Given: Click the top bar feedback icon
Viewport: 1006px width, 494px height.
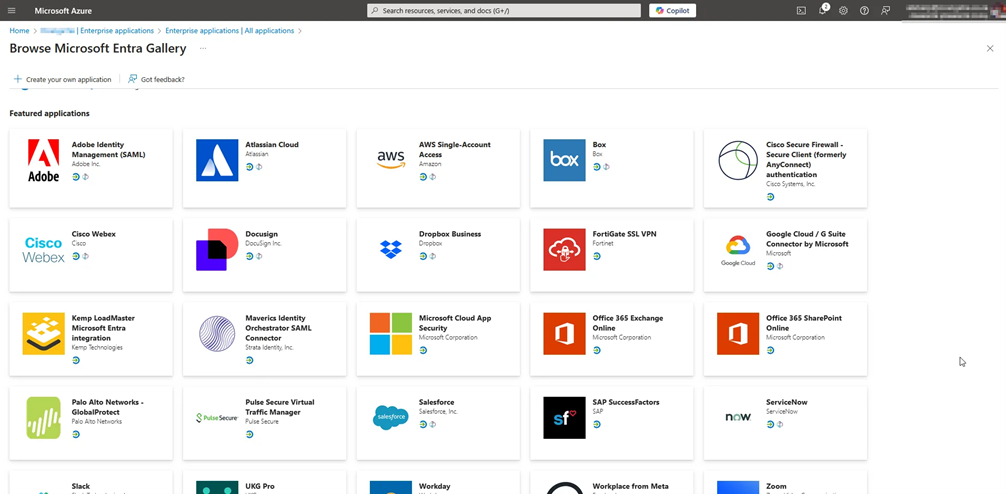Looking at the screenshot, I should (x=885, y=10).
